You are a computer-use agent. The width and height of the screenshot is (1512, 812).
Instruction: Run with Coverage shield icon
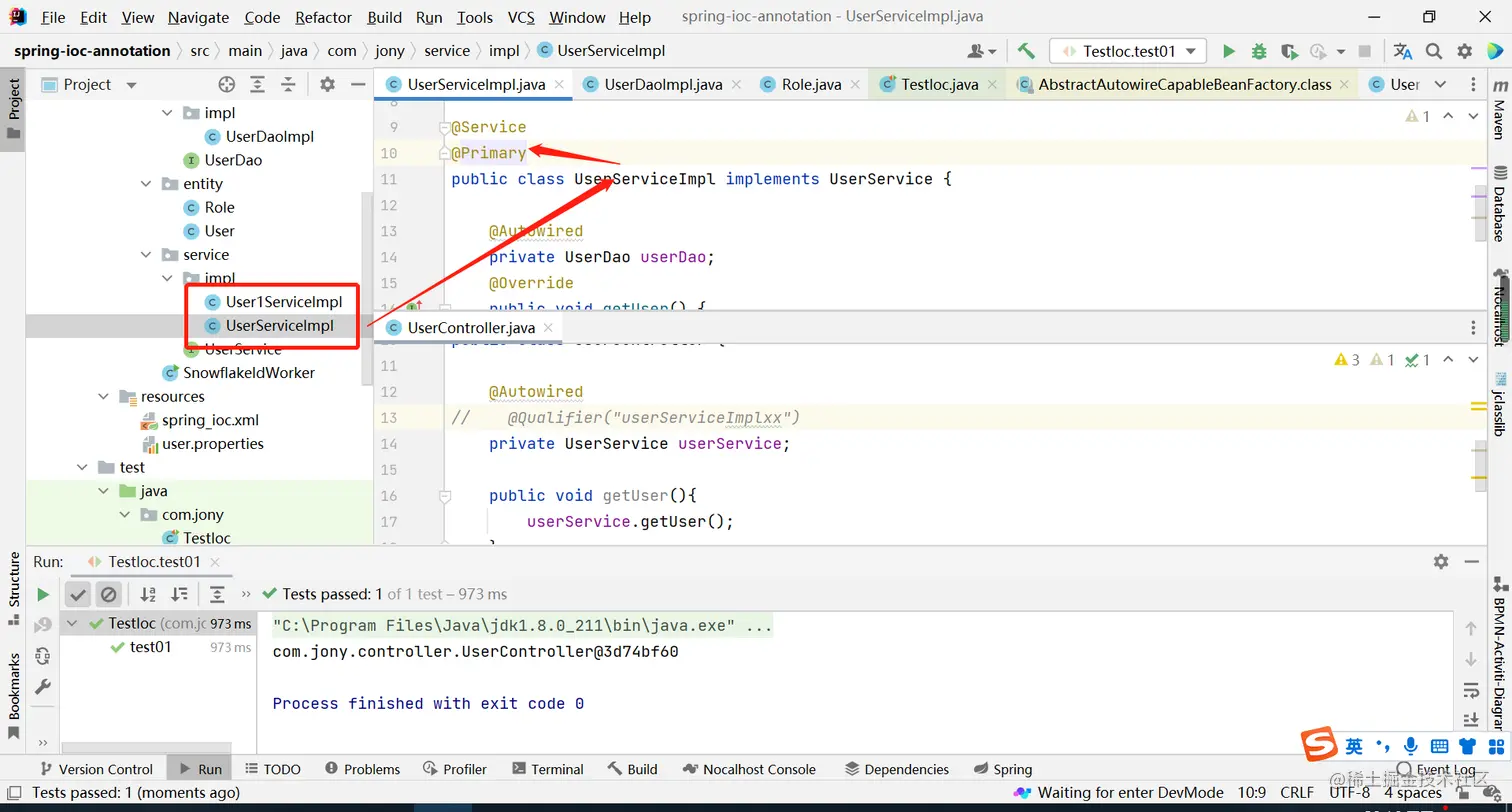(x=1289, y=51)
